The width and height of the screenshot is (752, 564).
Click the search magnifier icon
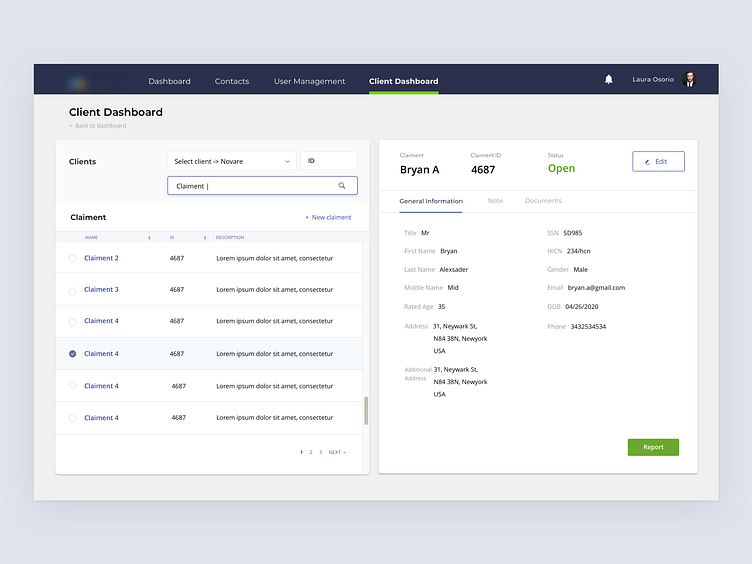342,186
